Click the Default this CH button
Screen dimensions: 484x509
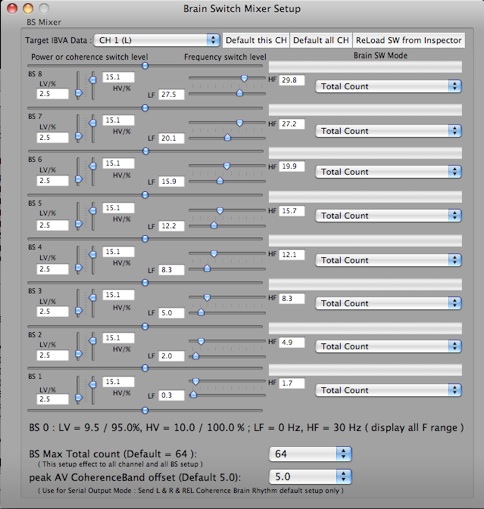[x=256, y=40]
